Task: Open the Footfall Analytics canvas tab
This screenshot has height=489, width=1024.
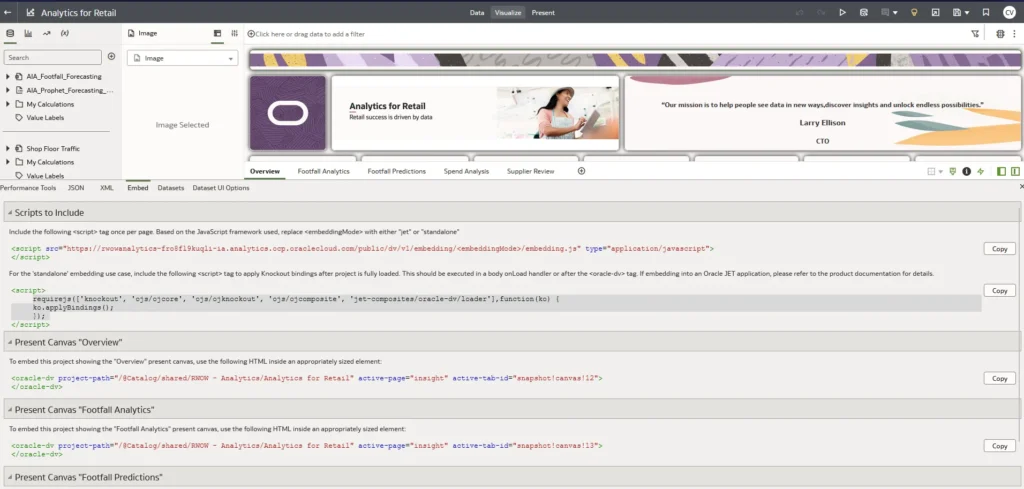Action: point(323,171)
